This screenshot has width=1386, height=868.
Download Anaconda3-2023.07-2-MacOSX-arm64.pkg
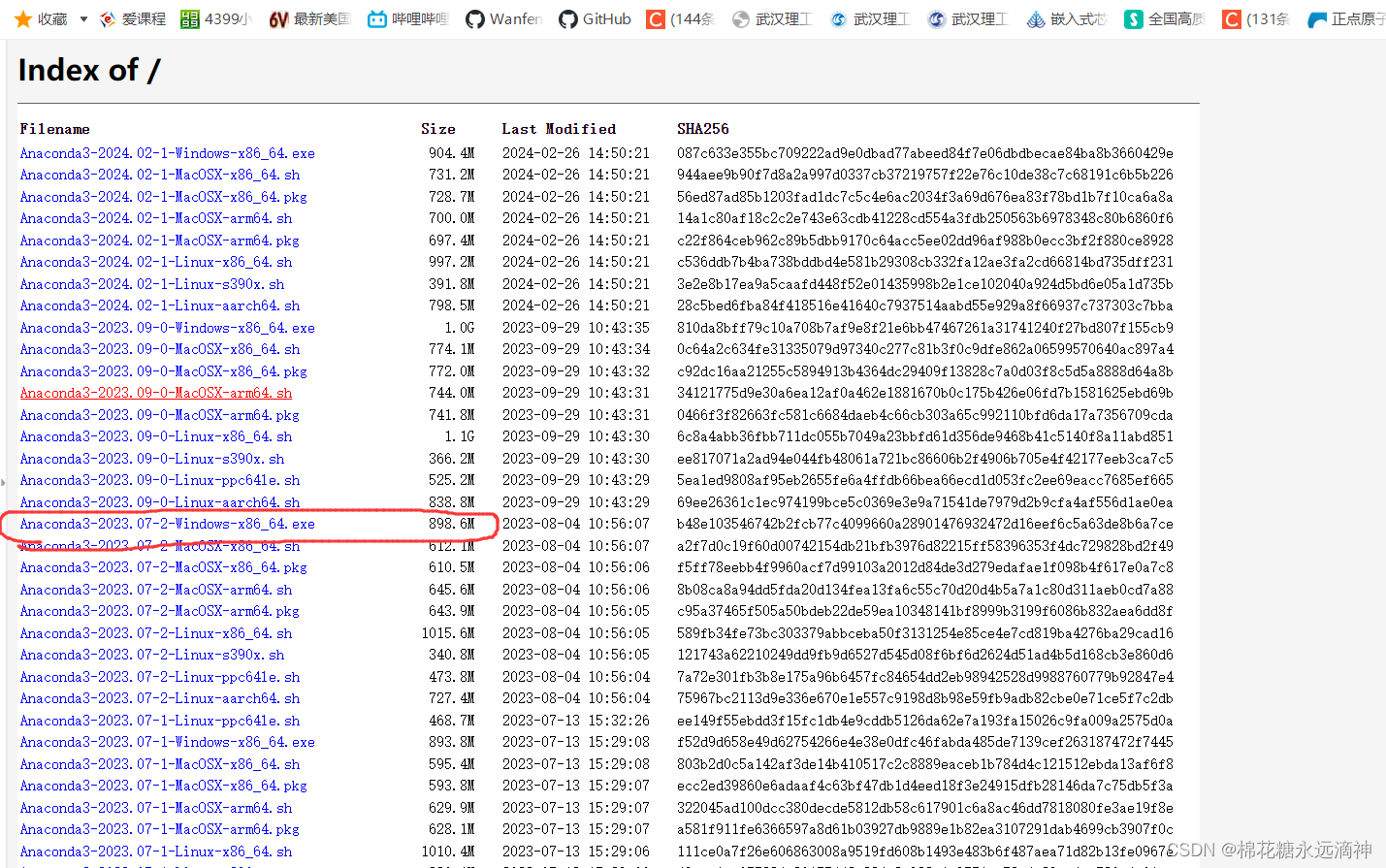(x=159, y=611)
